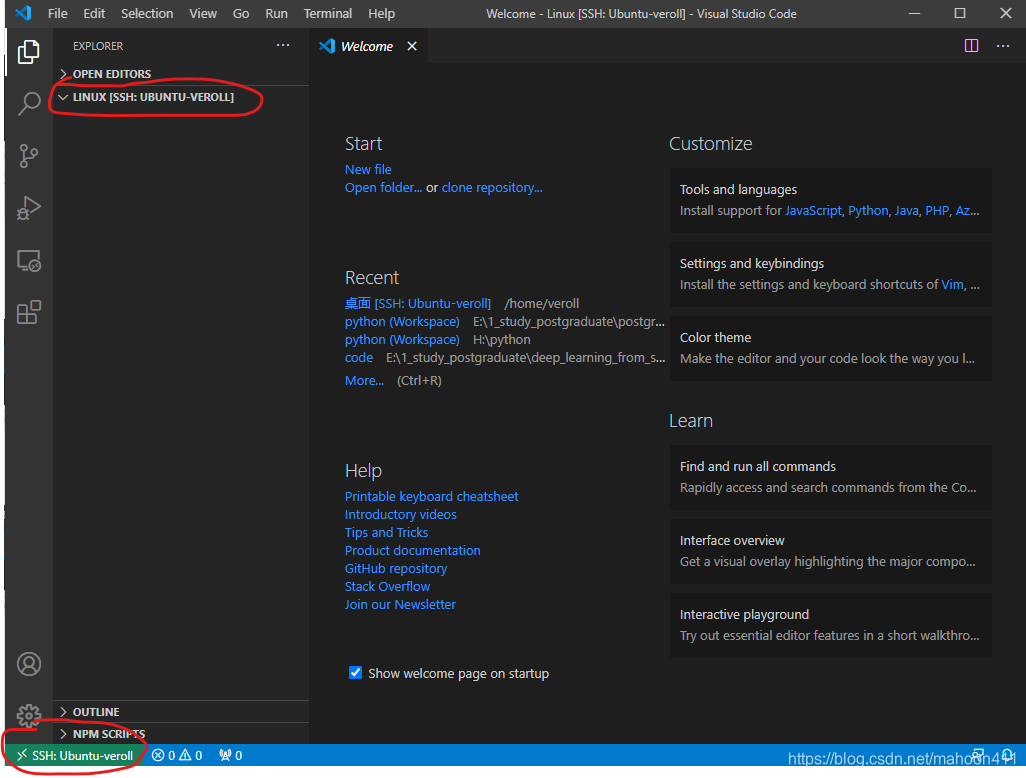Click the split editor right icon
1026x778 pixels.
(971, 46)
